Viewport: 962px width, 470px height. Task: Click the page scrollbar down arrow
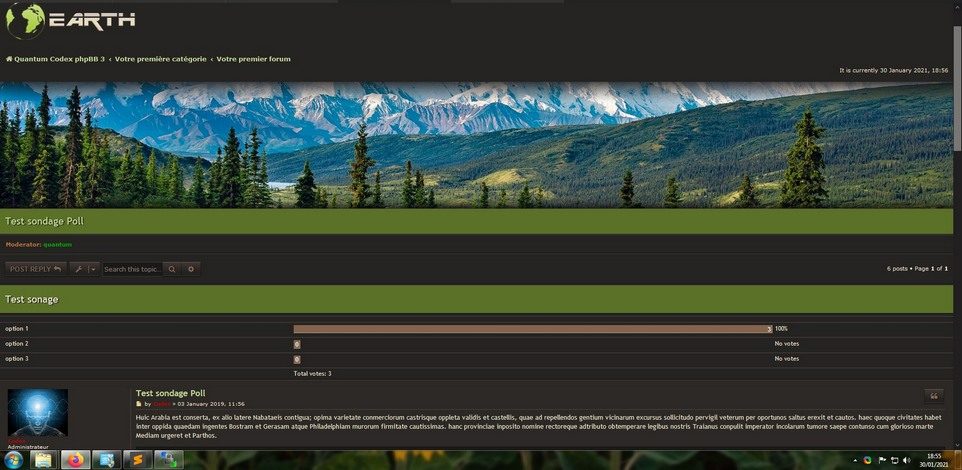coord(957,444)
